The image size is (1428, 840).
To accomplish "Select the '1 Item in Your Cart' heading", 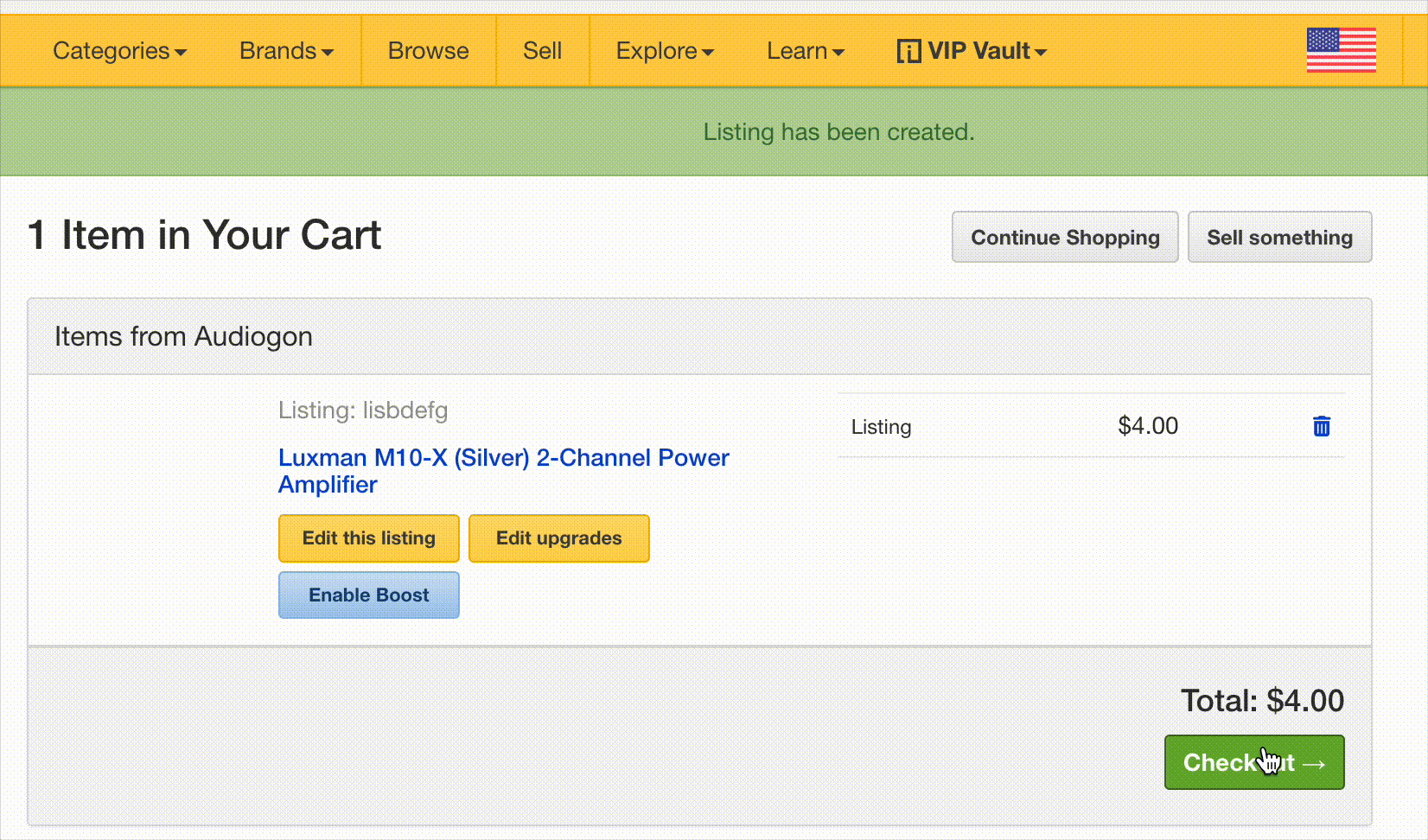I will tap(205, 235).
